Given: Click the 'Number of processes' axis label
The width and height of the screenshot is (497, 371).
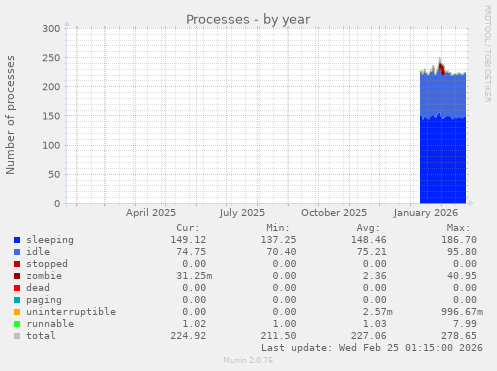Looking at the screenshot, I should [x=10, y=115].
